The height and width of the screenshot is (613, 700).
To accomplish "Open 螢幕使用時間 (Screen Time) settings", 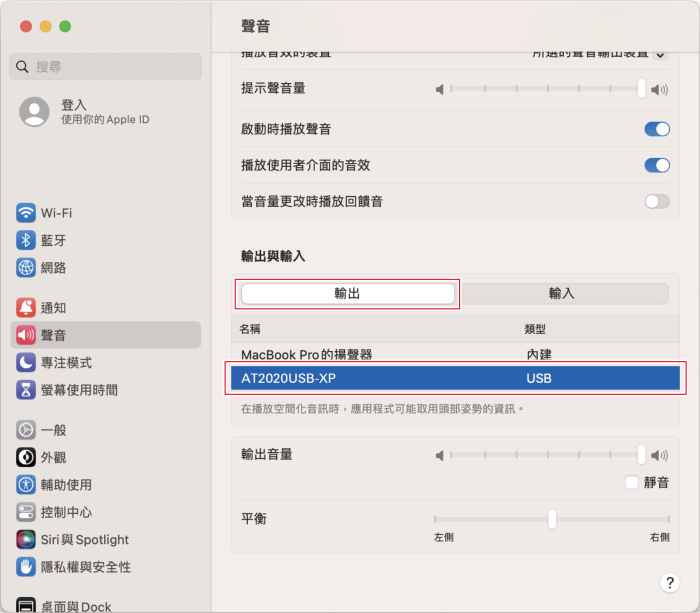I will tap(78, 390).
